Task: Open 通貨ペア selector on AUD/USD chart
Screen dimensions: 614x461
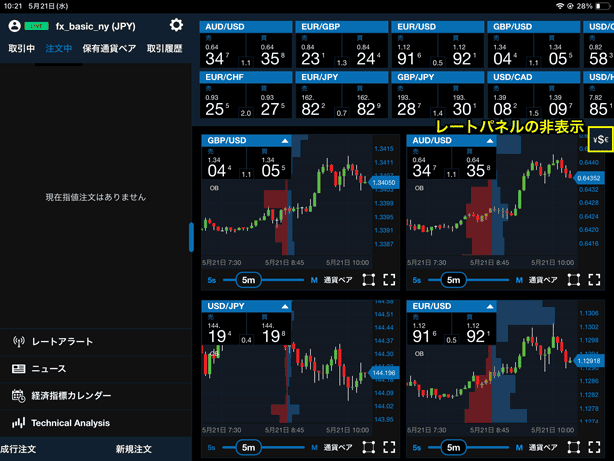Action: coord(543,280)
